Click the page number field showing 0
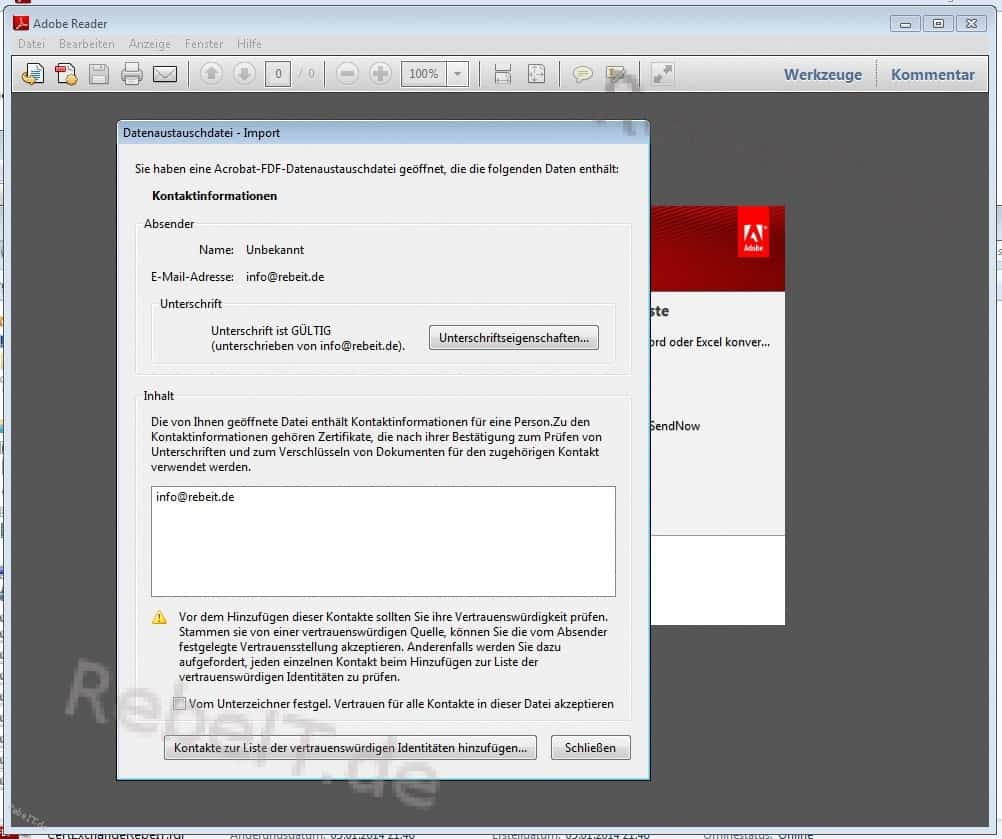This screenshot has height=839, width=1002. 278,74
